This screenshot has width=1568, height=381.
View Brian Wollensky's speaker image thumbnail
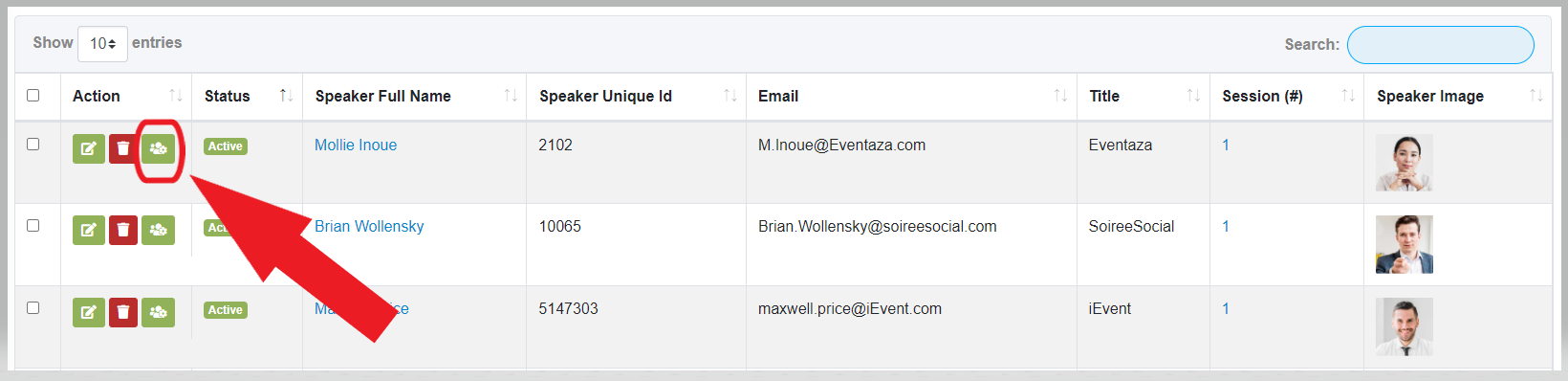[1404, 244]
